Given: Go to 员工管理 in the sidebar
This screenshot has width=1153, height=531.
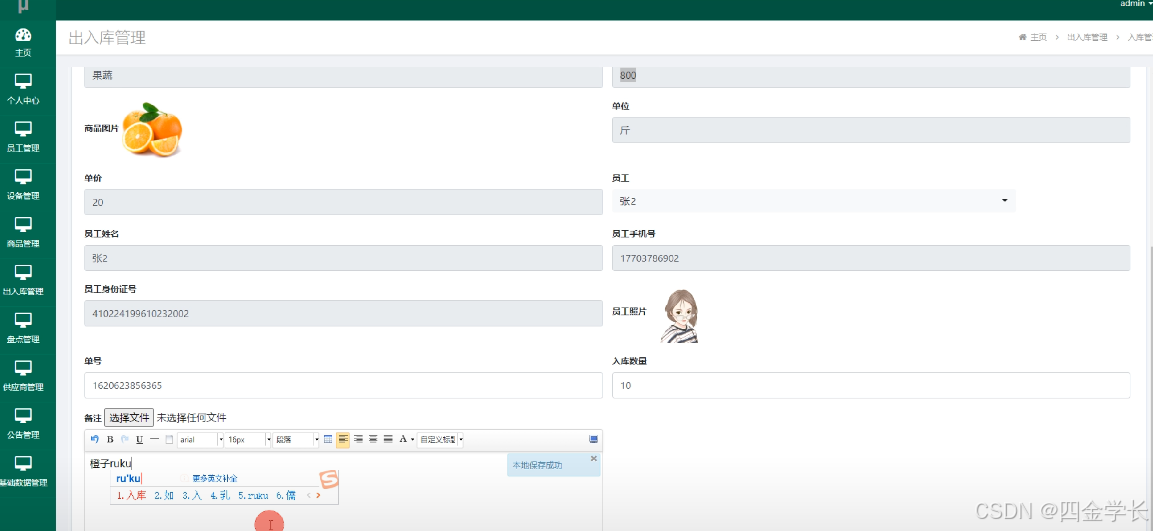Looking at the screenshot, I should pyautogui.click(x=24, y=138).
